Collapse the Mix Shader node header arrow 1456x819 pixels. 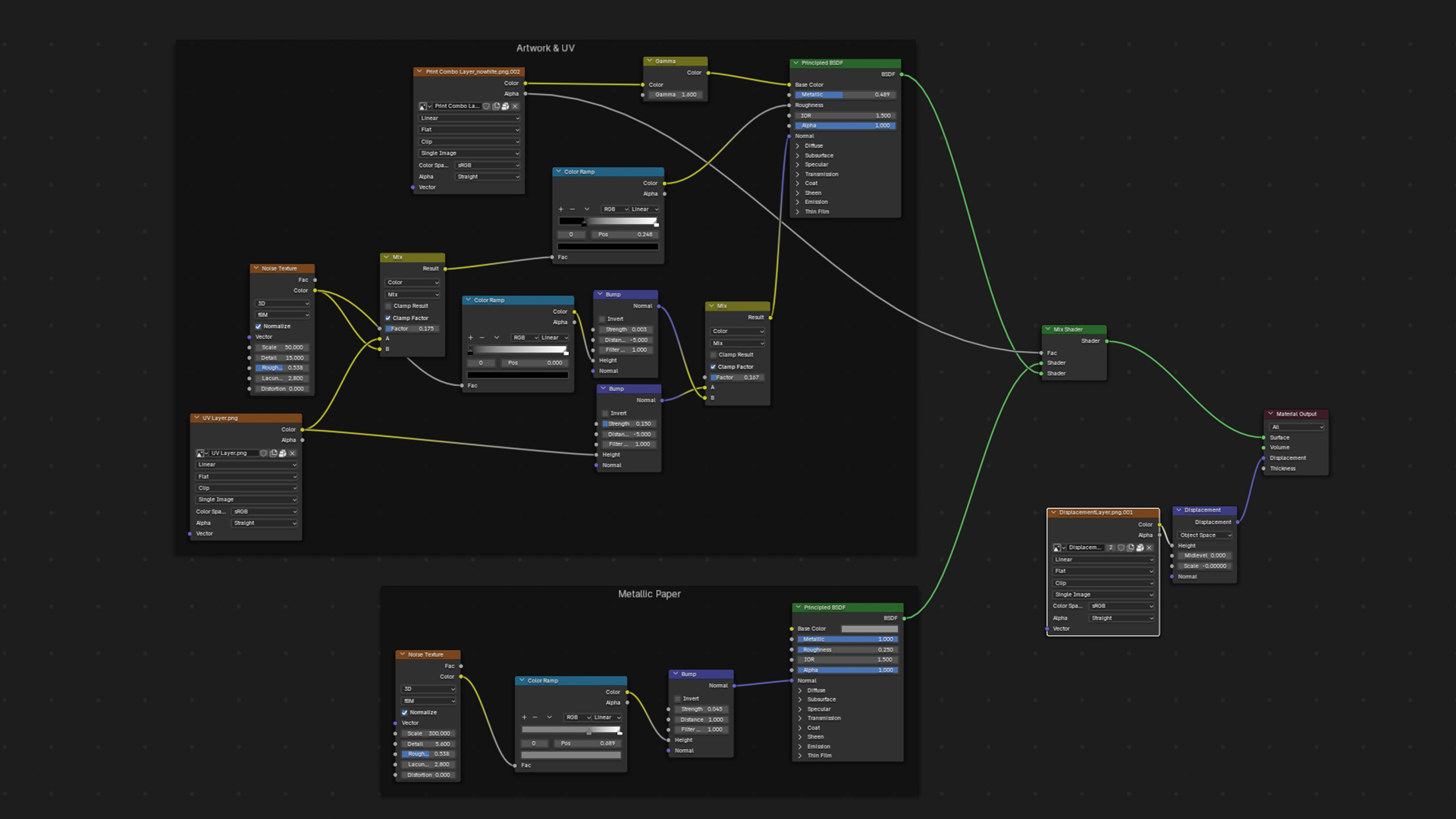pyautogui.click(x=1048, y=330)
